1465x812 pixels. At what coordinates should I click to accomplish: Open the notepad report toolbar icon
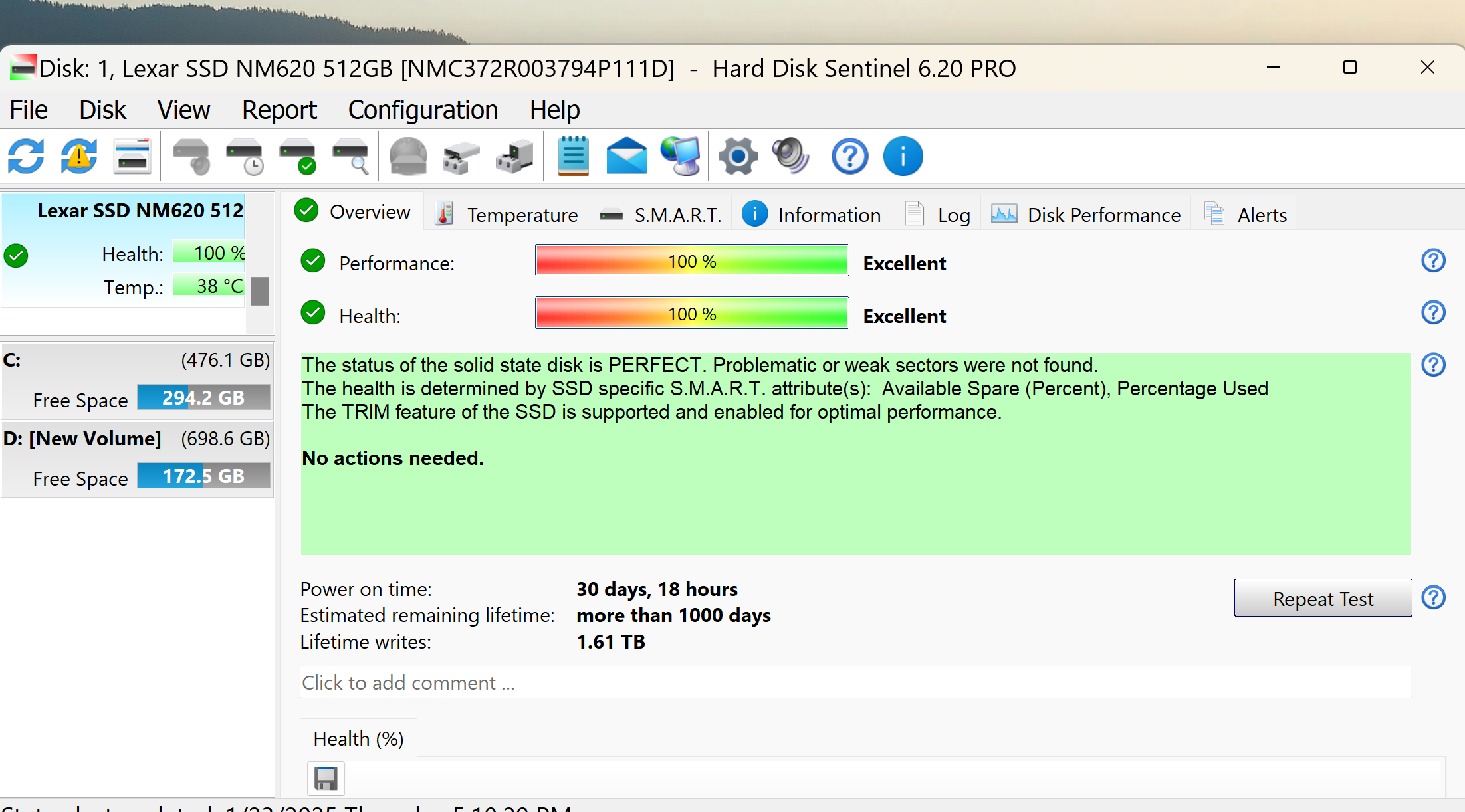coord(573,157)
